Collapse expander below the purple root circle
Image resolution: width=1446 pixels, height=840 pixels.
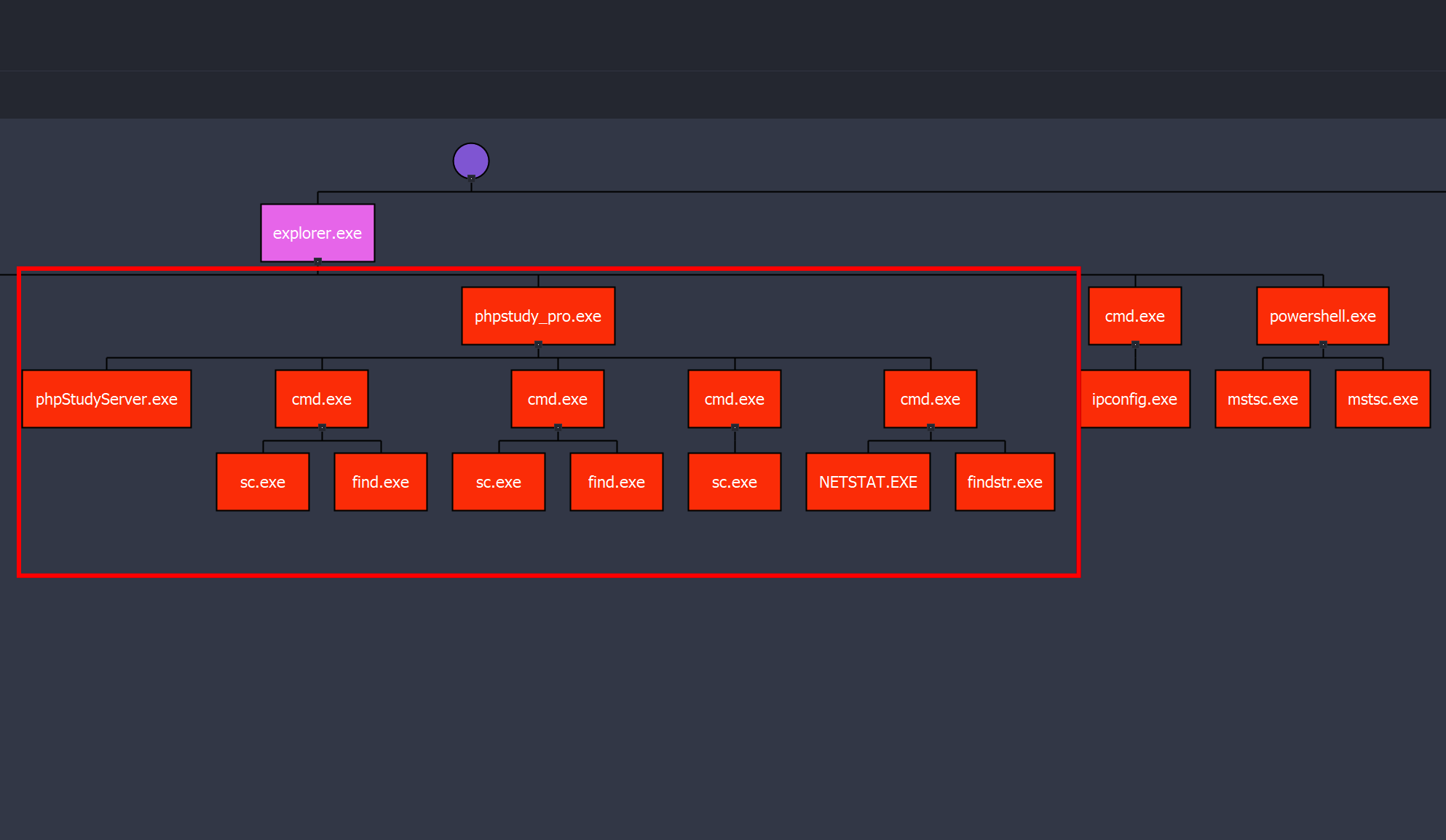[471, 178]
